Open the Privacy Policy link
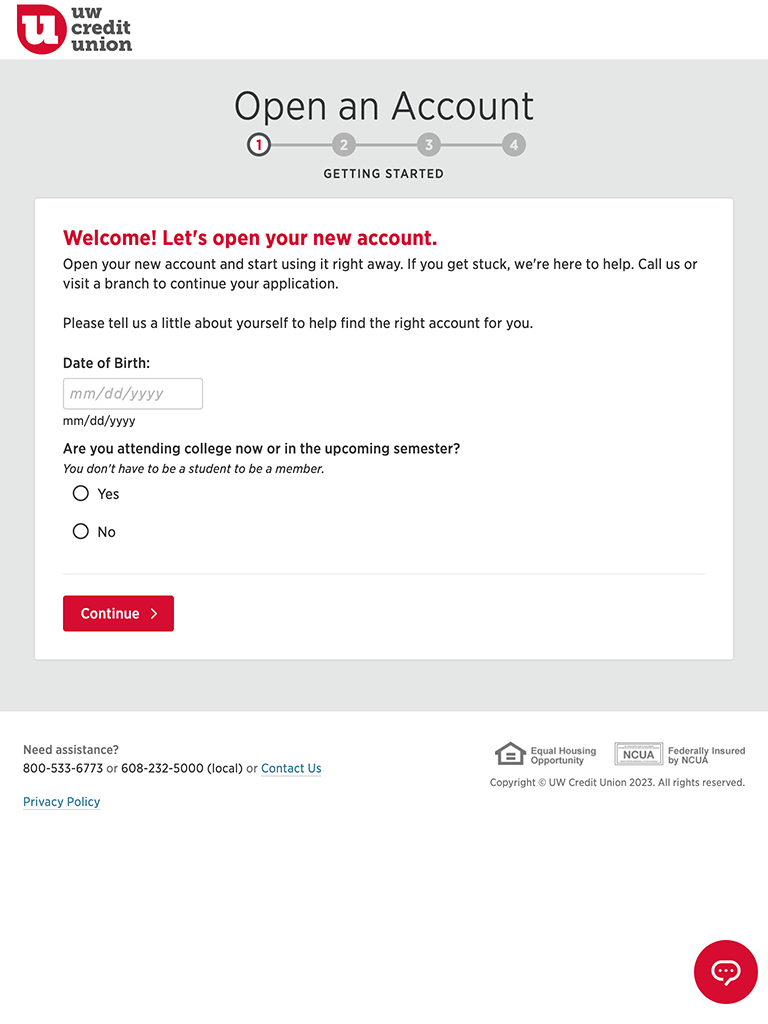 [61, 802]
